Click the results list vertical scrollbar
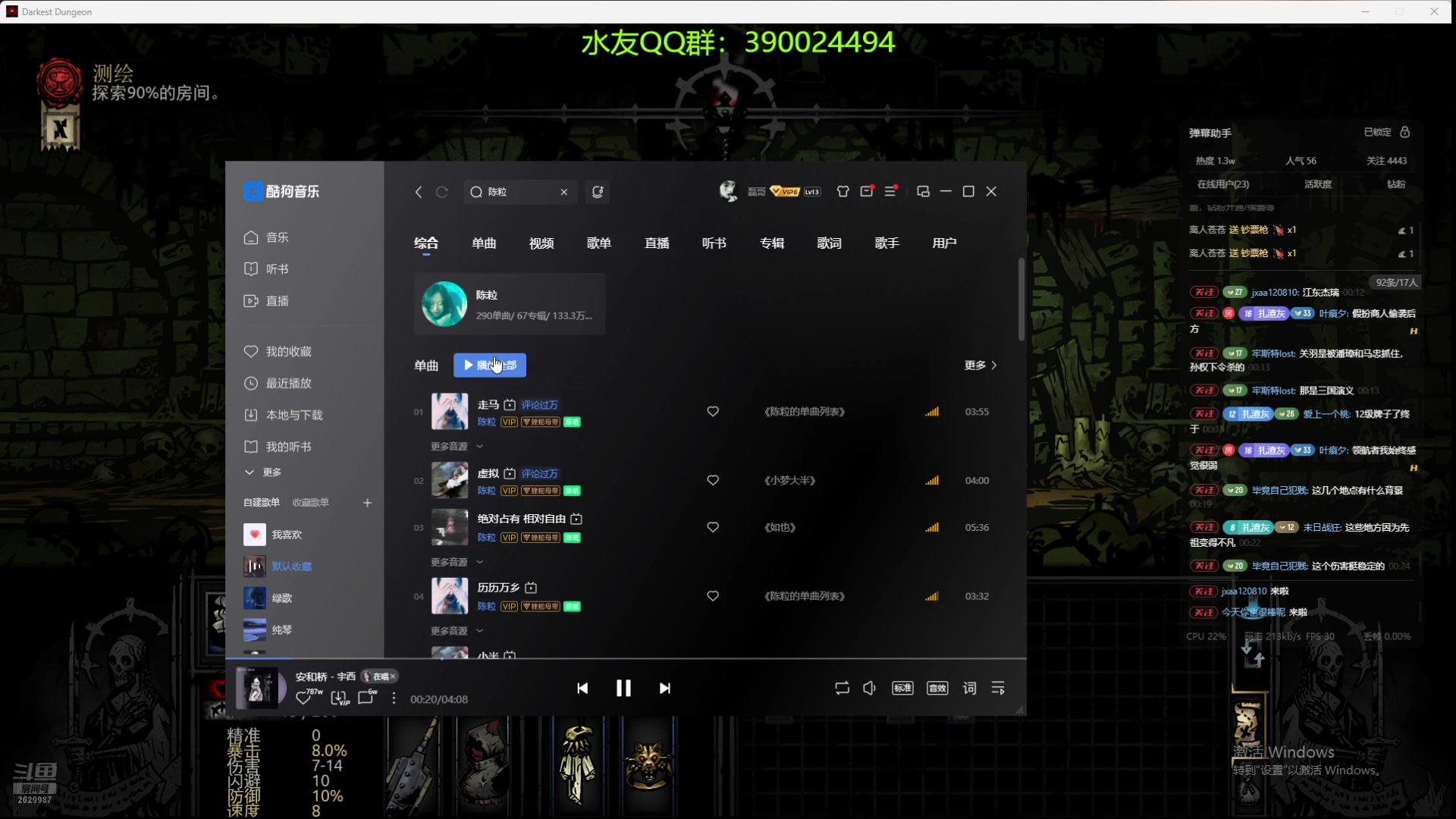1456x819 pixels. coord(1021,300)
